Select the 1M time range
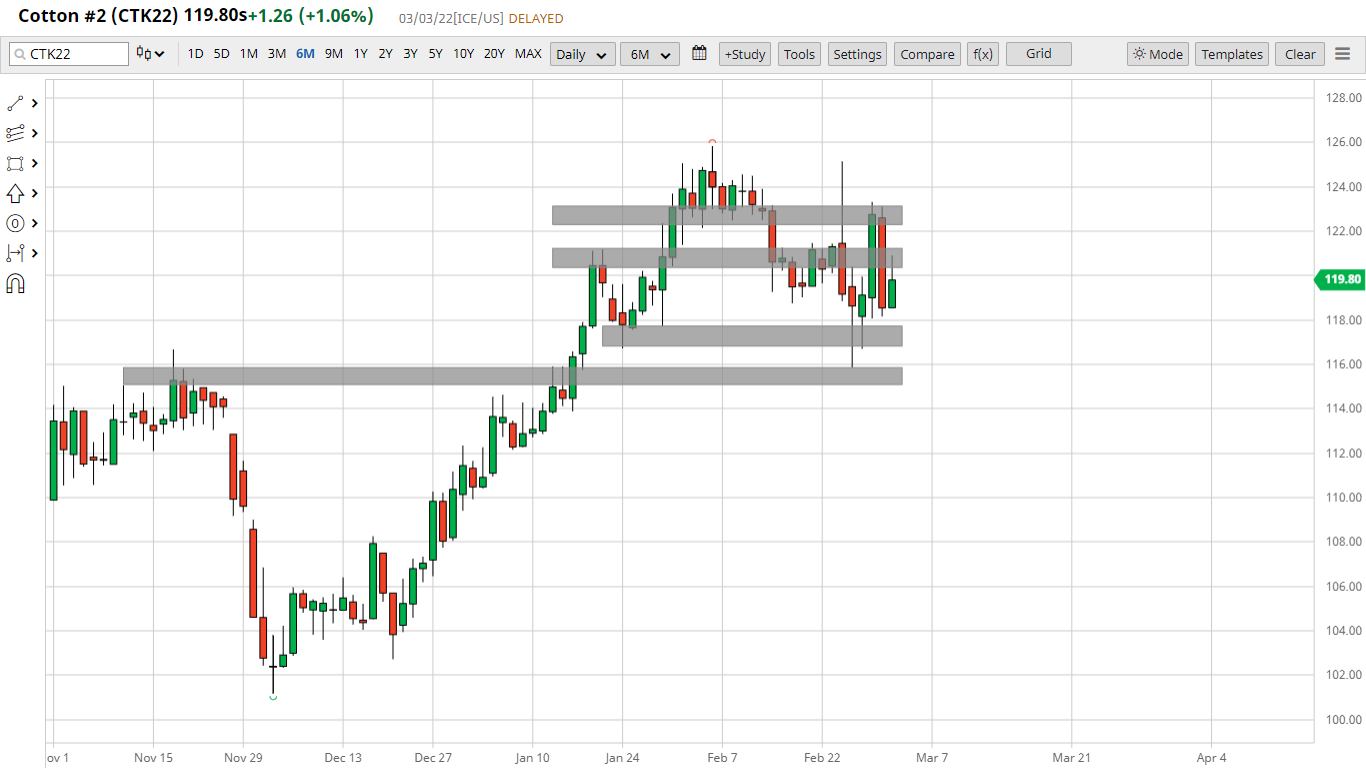 pyautogui.click(x=249, y=54)
